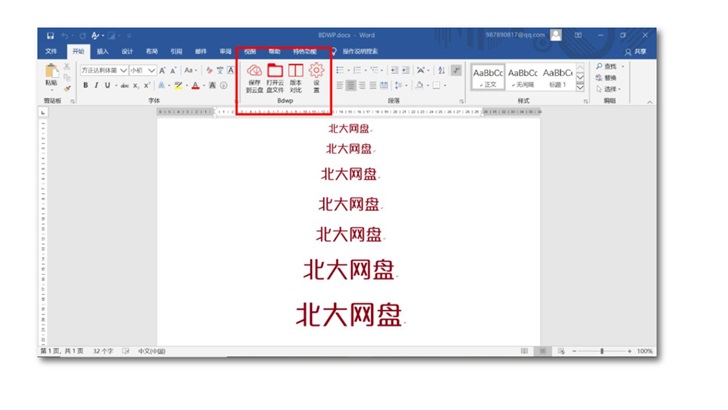Click the Redo icon in quick access toolbar
Screen dimensions: 728x410
tap(82, 36)
